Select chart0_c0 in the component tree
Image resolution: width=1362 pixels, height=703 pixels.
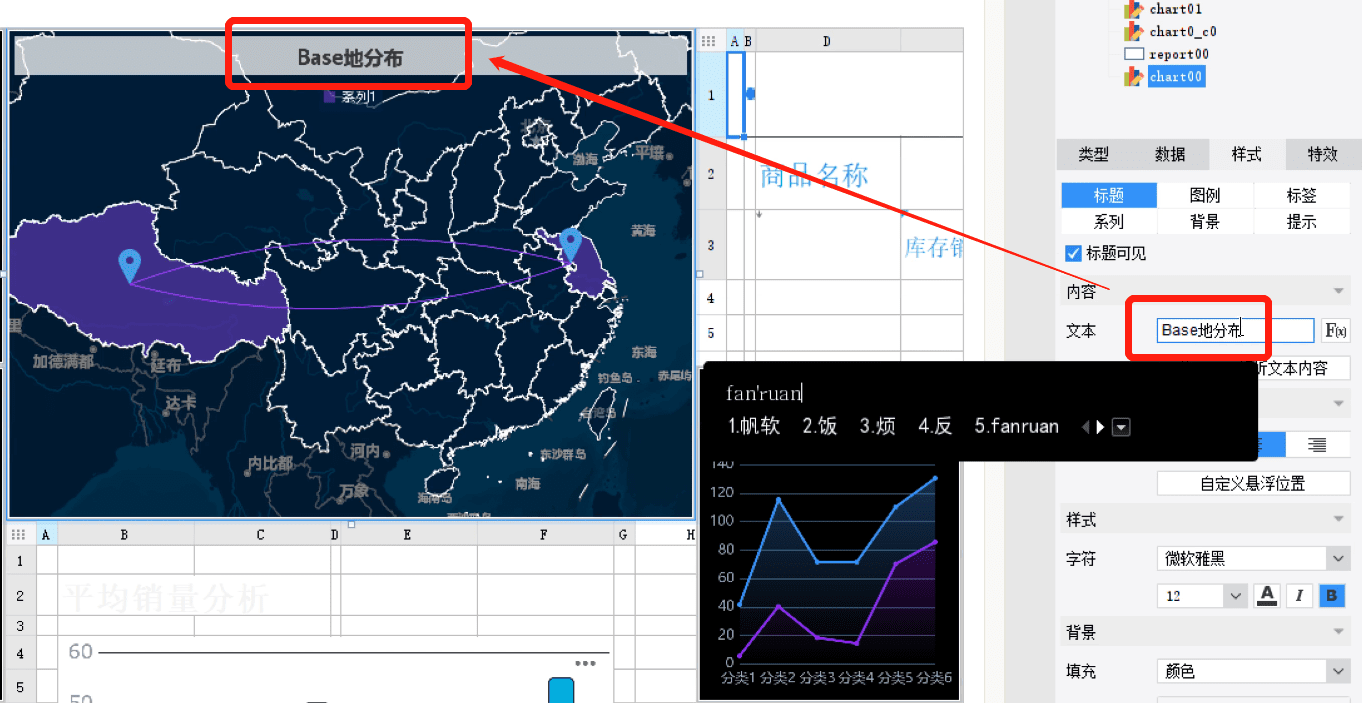(1183, 32)
